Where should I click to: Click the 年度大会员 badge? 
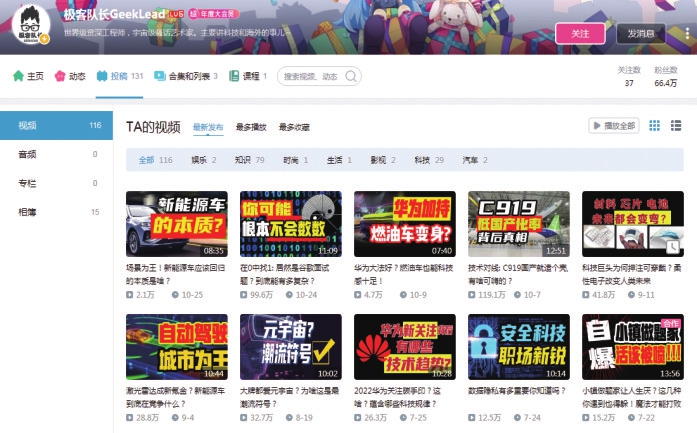(x=214, y=14)
